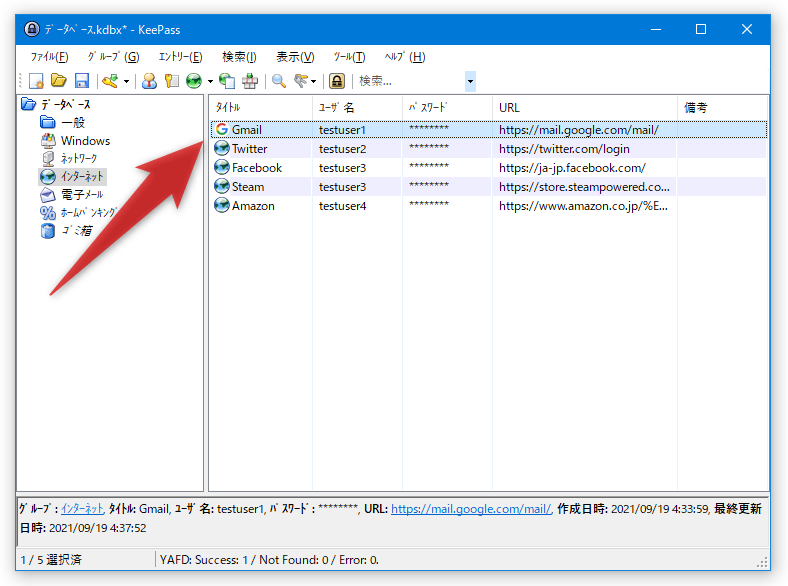Open the quick search dropdown arrow
This screenshot has height=586, width=788.
[x=470, y=81]
